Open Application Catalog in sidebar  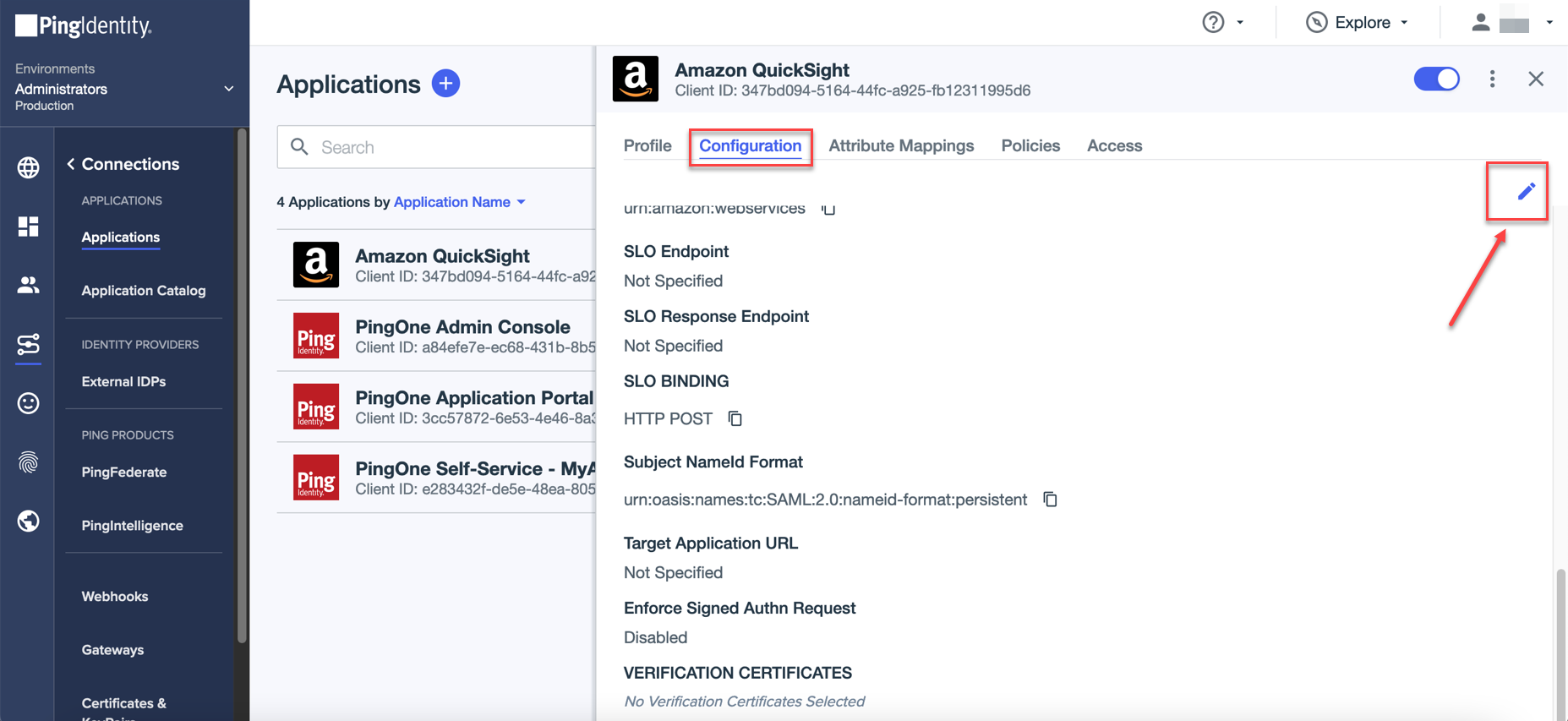click(144, 291)
